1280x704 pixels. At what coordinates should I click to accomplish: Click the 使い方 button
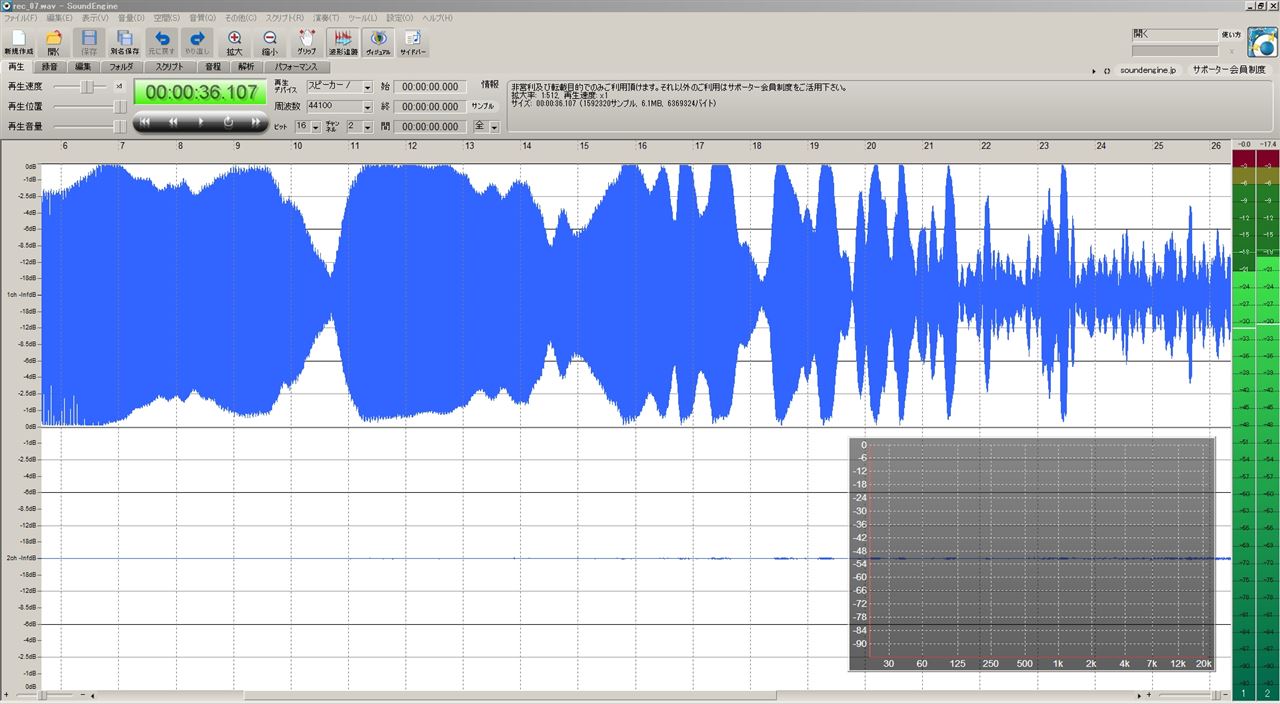1231,35
